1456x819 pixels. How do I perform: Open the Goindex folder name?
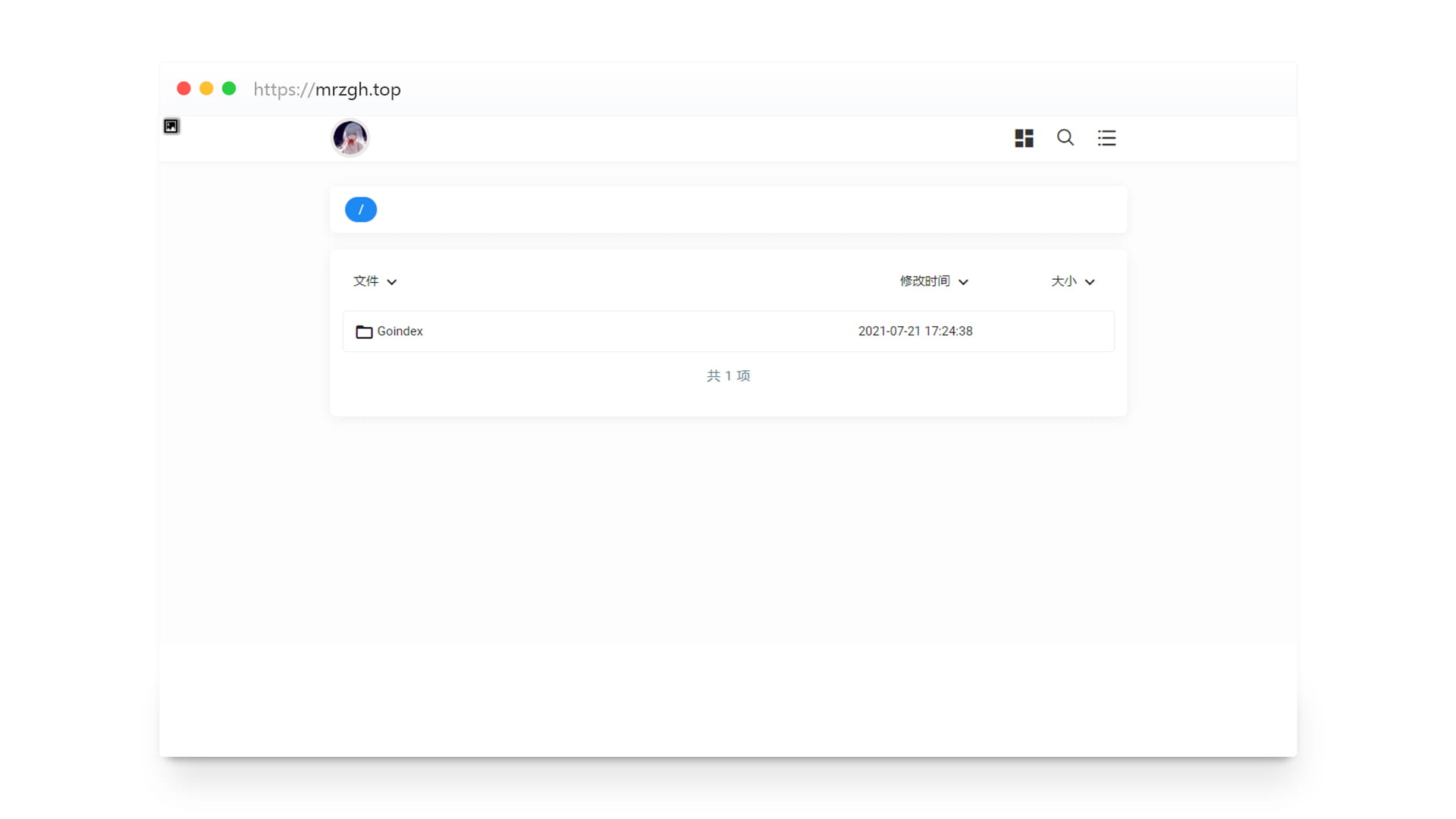click(x=400, y=331)
